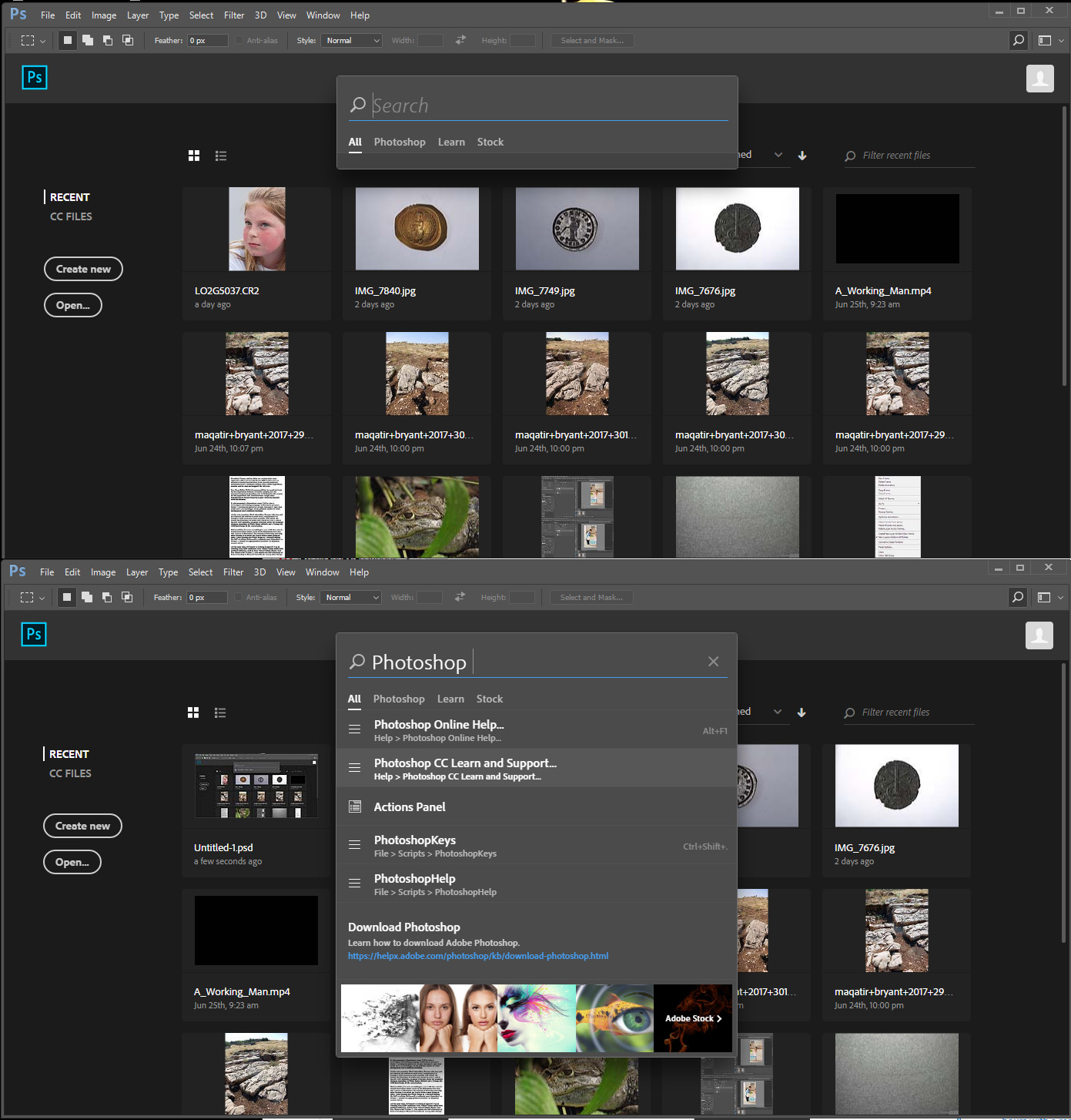Viewport: 1071px width, 1120px height.
Task: Select CC FILES in top window sidebar
Action: [x=71, y=216]
